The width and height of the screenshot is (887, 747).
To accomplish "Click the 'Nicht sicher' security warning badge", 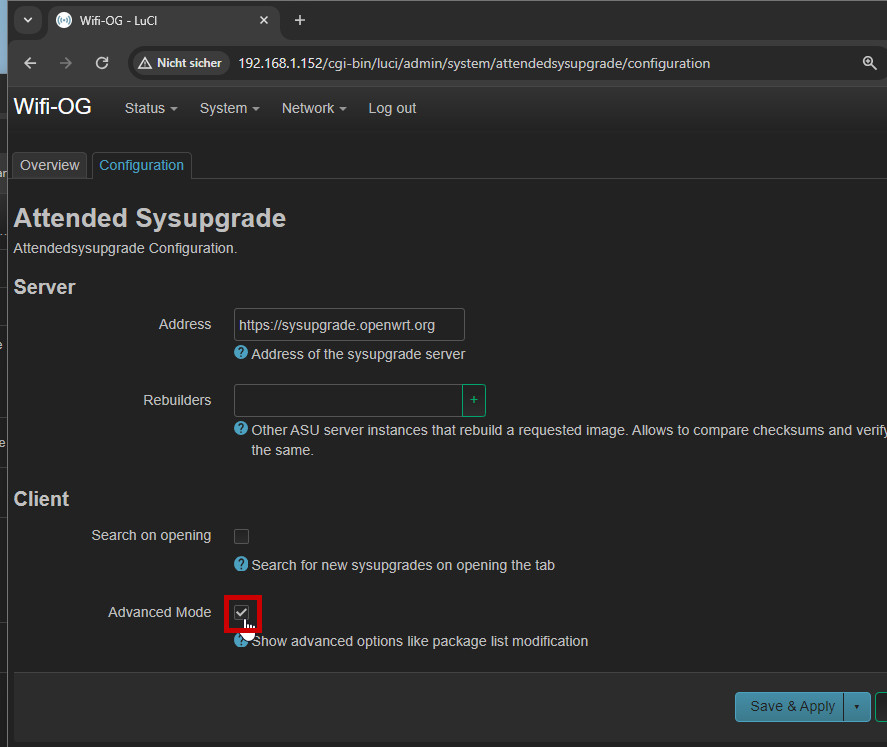I will [x=178, y=63].
